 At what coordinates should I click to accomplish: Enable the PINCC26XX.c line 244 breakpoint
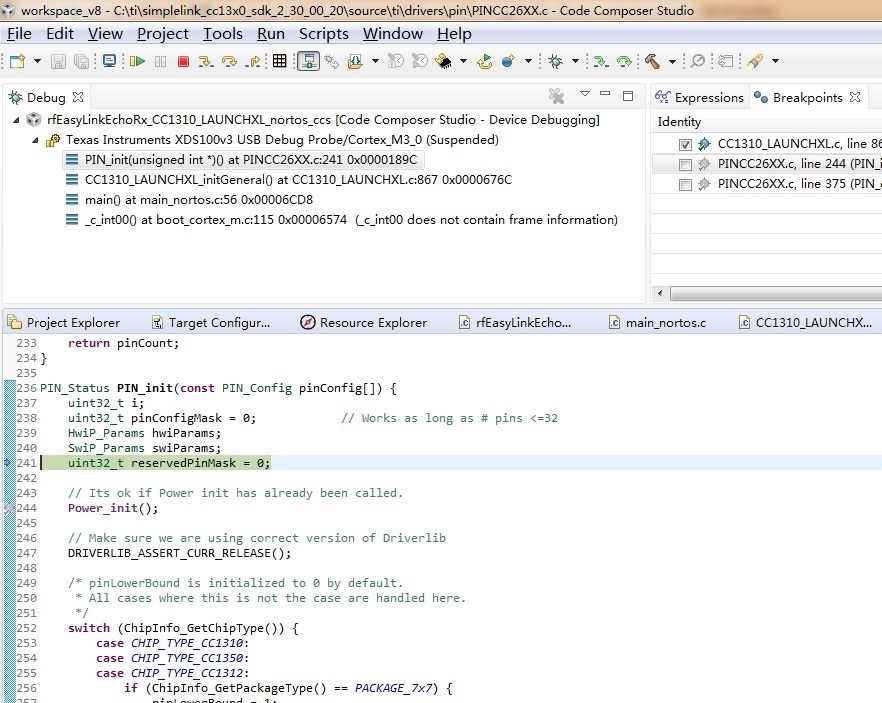pyautogui.click(x=685, y=163)
